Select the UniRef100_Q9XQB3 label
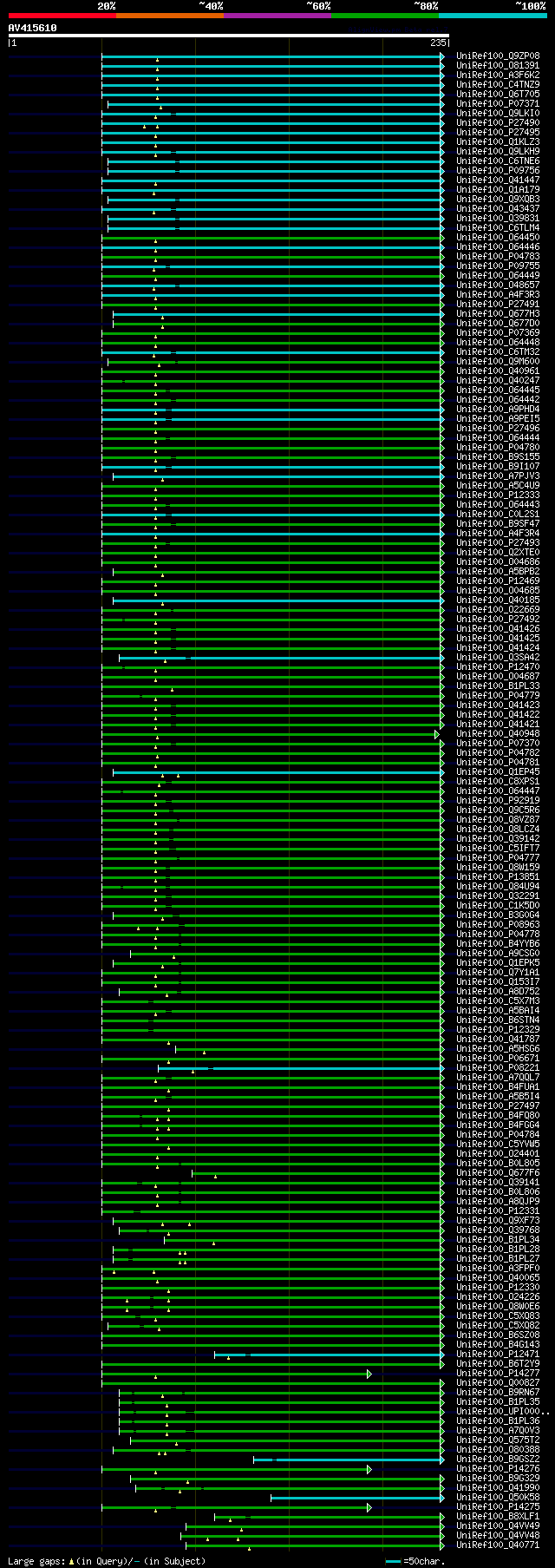Viewport: 555px width, 1568px height. click(498, 199)
